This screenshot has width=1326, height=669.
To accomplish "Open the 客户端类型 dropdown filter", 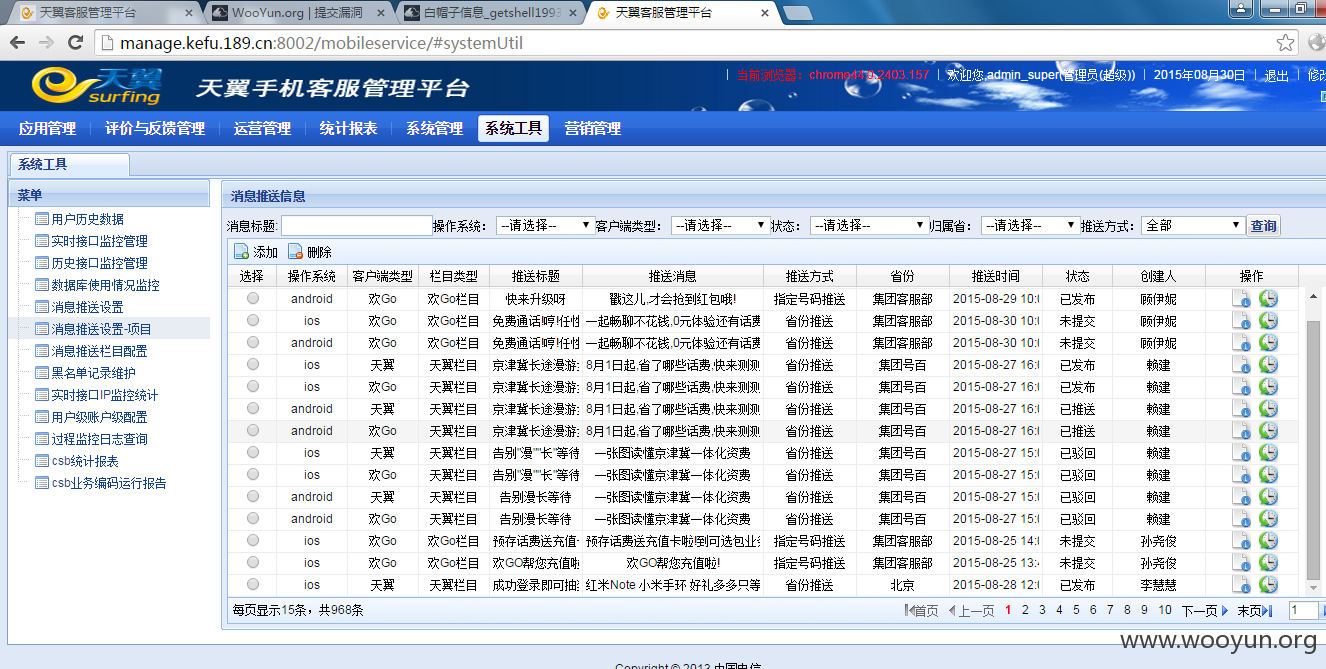I will [x=720, y=225].
